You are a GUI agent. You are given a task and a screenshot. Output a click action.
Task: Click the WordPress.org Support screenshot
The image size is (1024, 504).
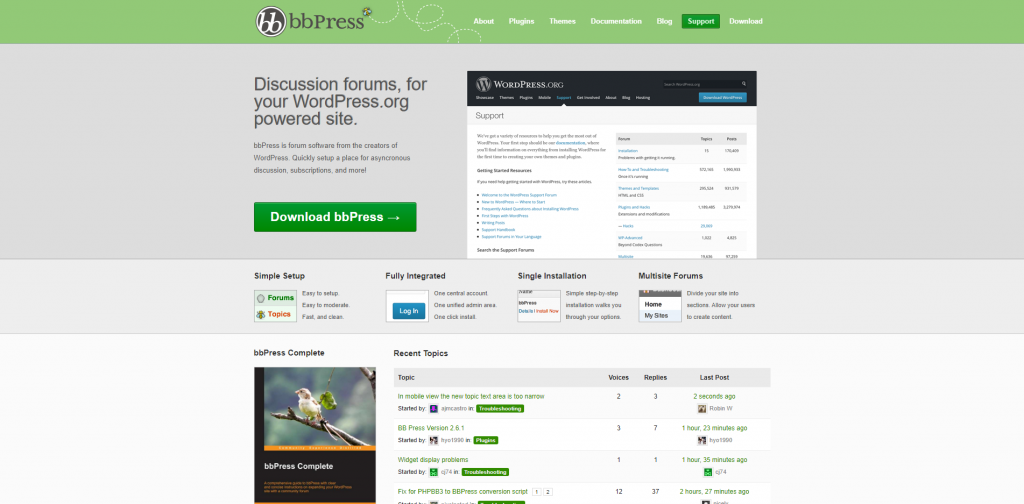click(612, 165)
